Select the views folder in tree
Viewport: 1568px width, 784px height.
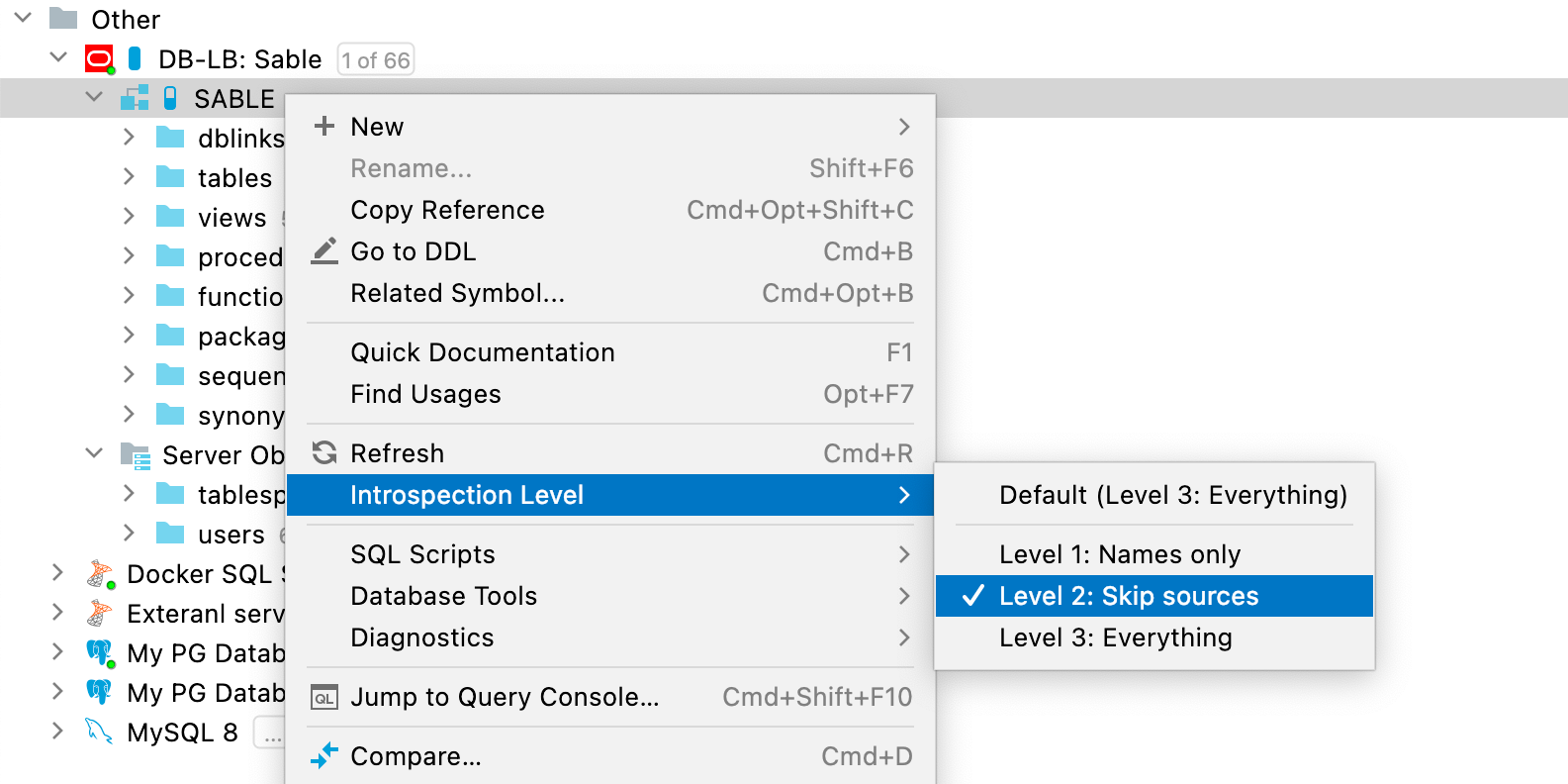click(231, 218)
